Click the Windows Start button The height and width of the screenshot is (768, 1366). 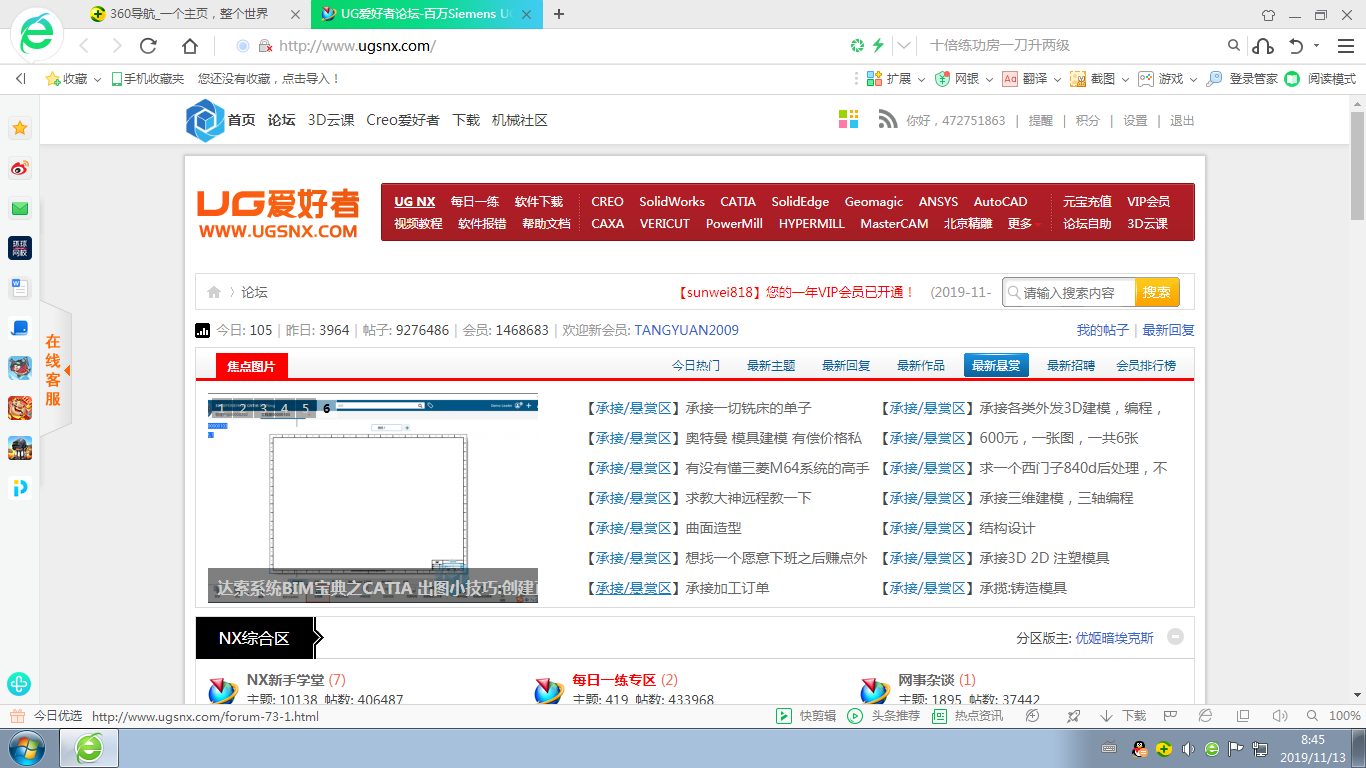[27, 748]
